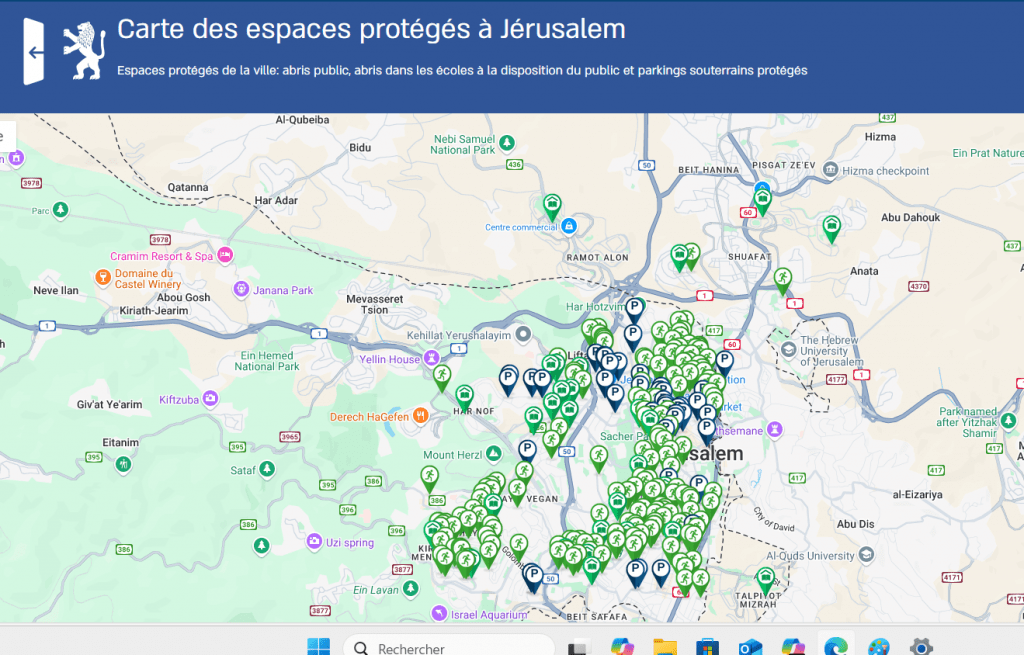
Task: Click the Jerusalem lion emblem logo
Action: tap(84, 51)
